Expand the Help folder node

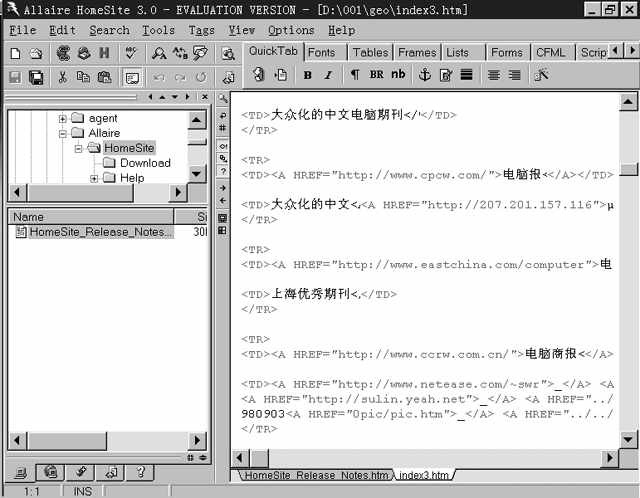(x=95, y=178)
